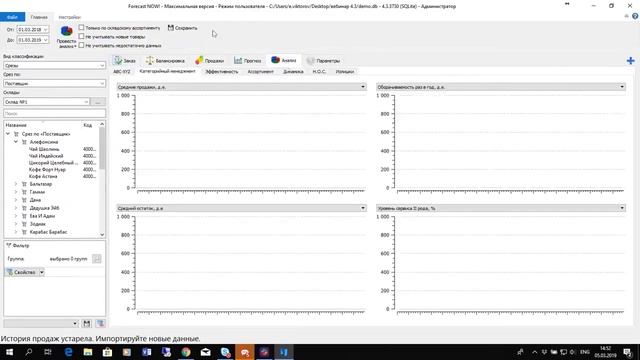Image resolution: width=640 pixels, height=360 pixels.
Task: Expand the Бальтазар supplier node
Action: point(16,184)
